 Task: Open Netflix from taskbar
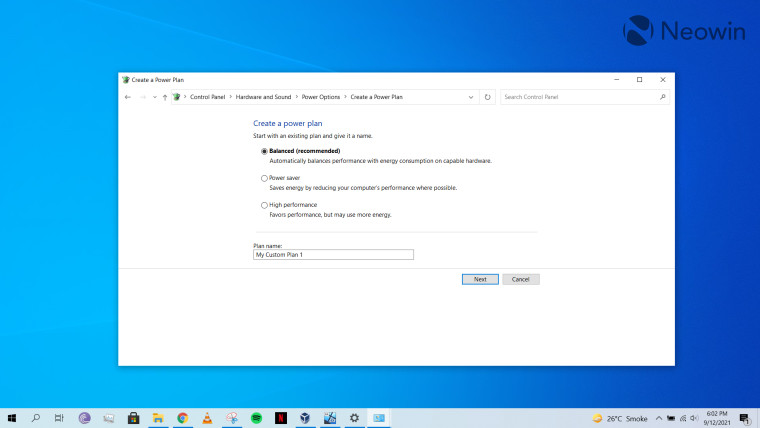tap(281, 418)
